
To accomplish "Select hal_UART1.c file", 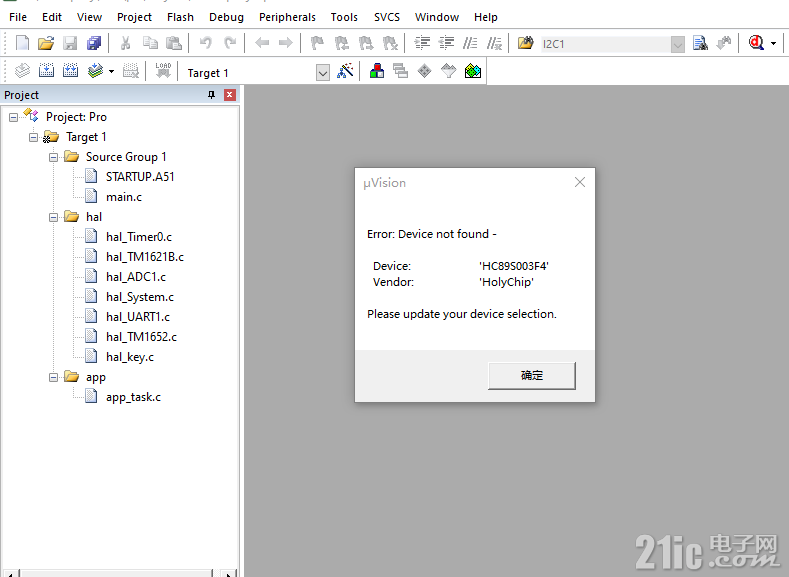I will [138, 317].
